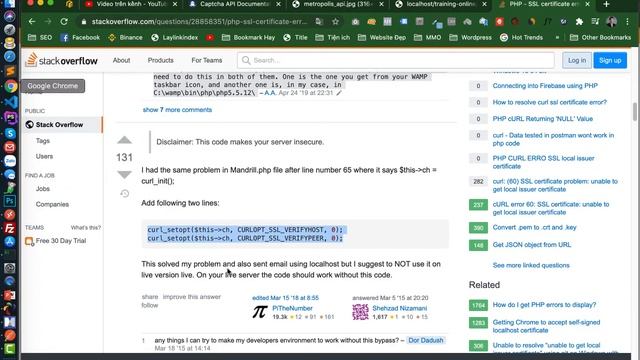Click the YouTube bookmark icon
This screenshot has height=360, width=640.
[210, 38]
